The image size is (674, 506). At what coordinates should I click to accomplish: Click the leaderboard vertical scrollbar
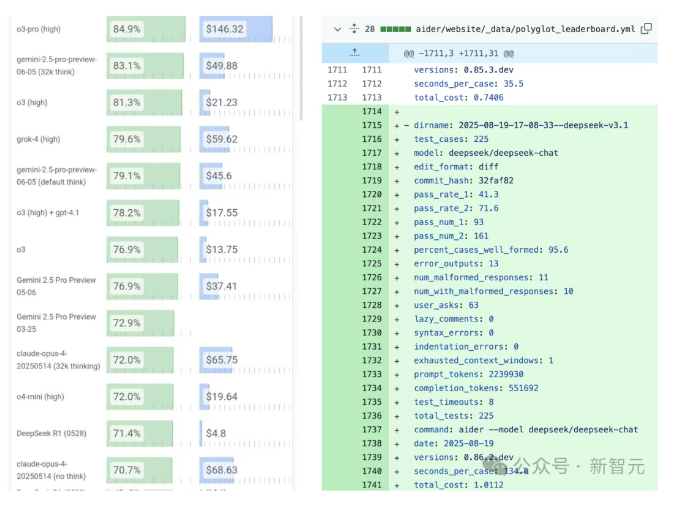[301, 68]
